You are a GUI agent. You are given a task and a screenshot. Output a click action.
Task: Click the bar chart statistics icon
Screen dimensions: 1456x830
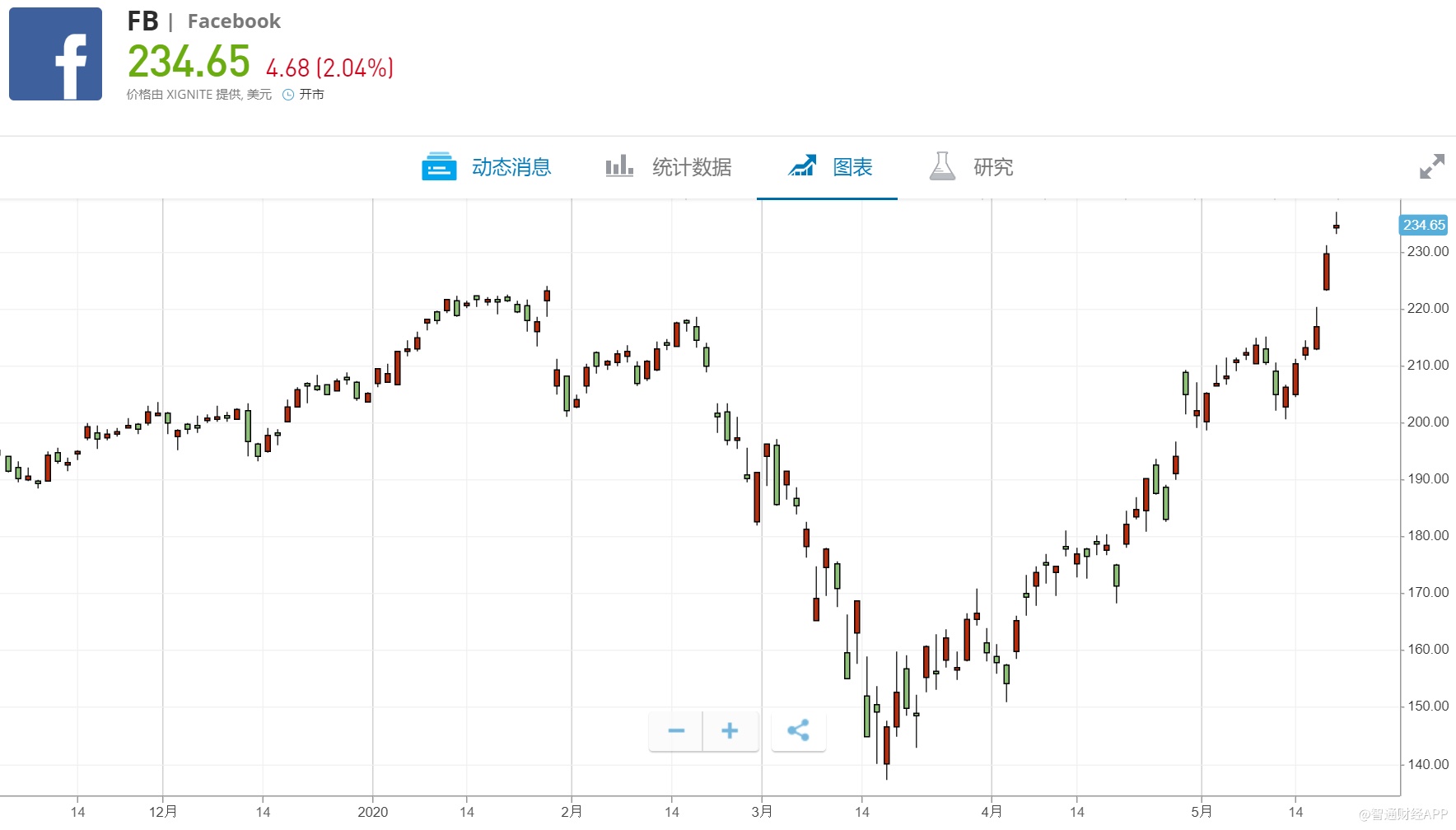click(x=619, y=166)
